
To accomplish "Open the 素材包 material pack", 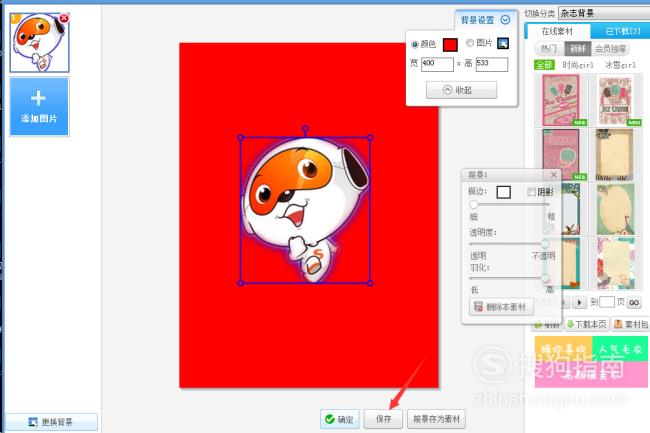I will pyautogui.click(x=631, y=324).
